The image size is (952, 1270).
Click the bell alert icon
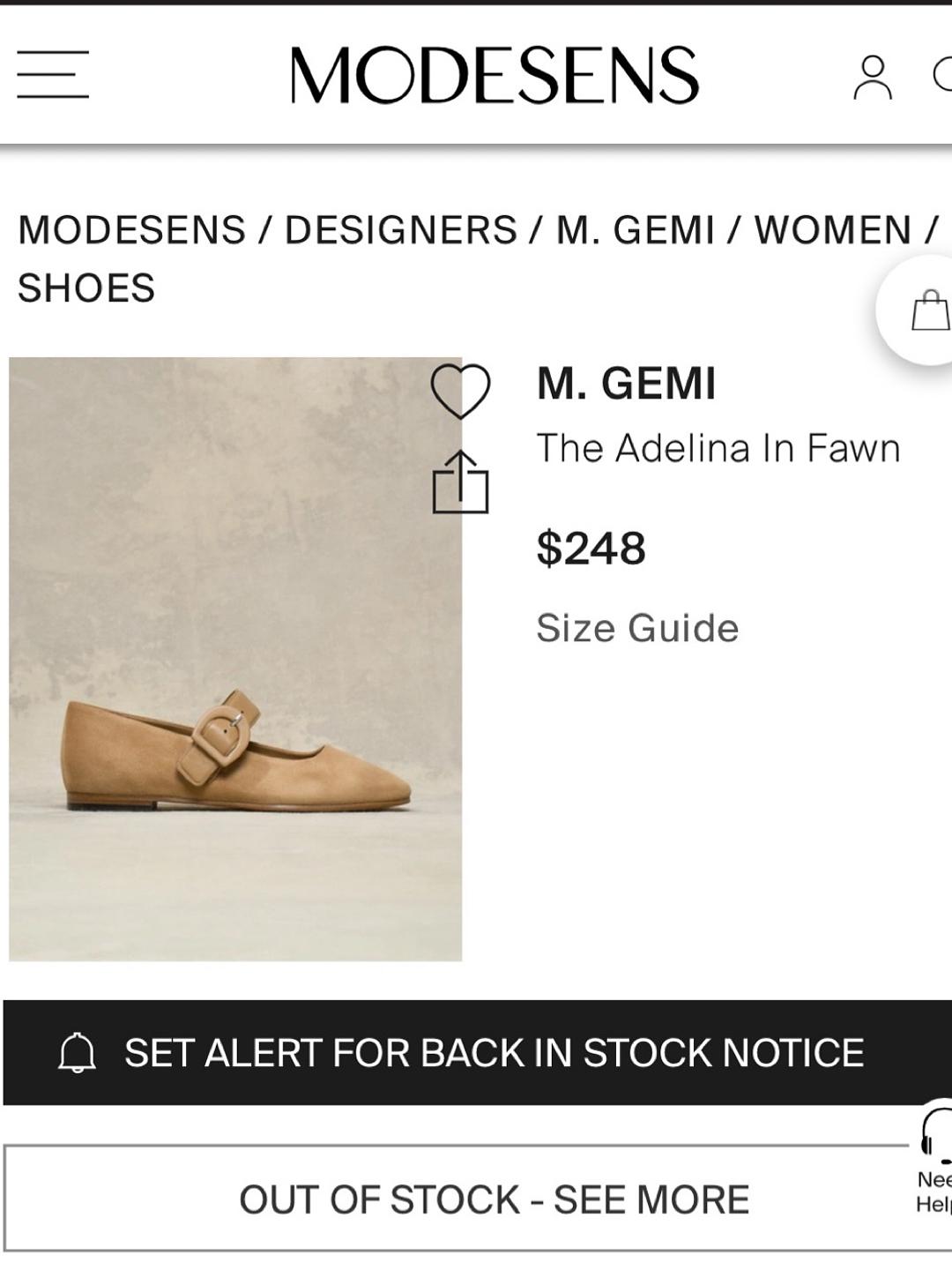tap(77, 1052)
